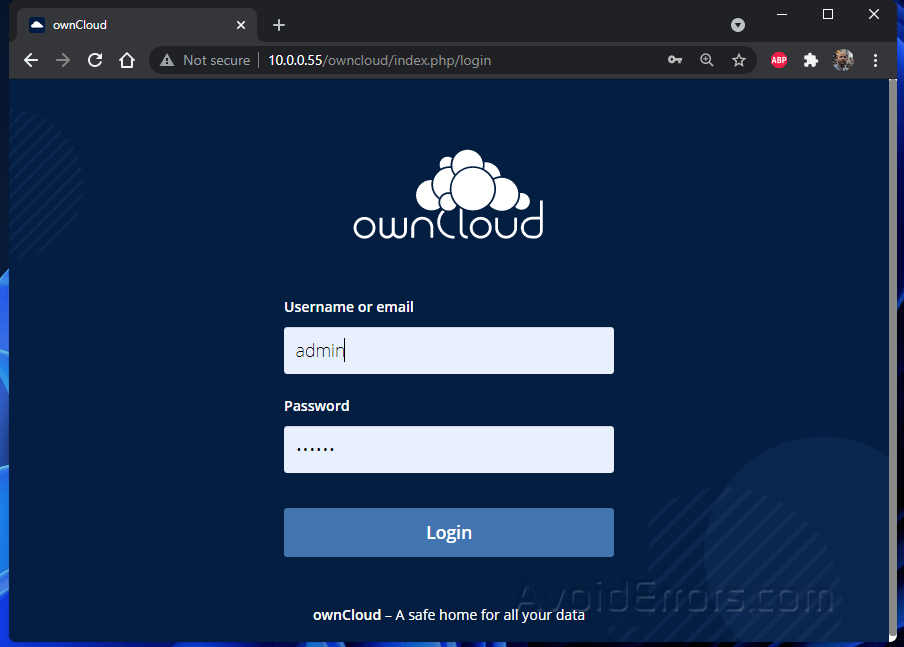Focus the Username or email field
904x647 pixels.
pyautogui.click(x=448, y=350)
